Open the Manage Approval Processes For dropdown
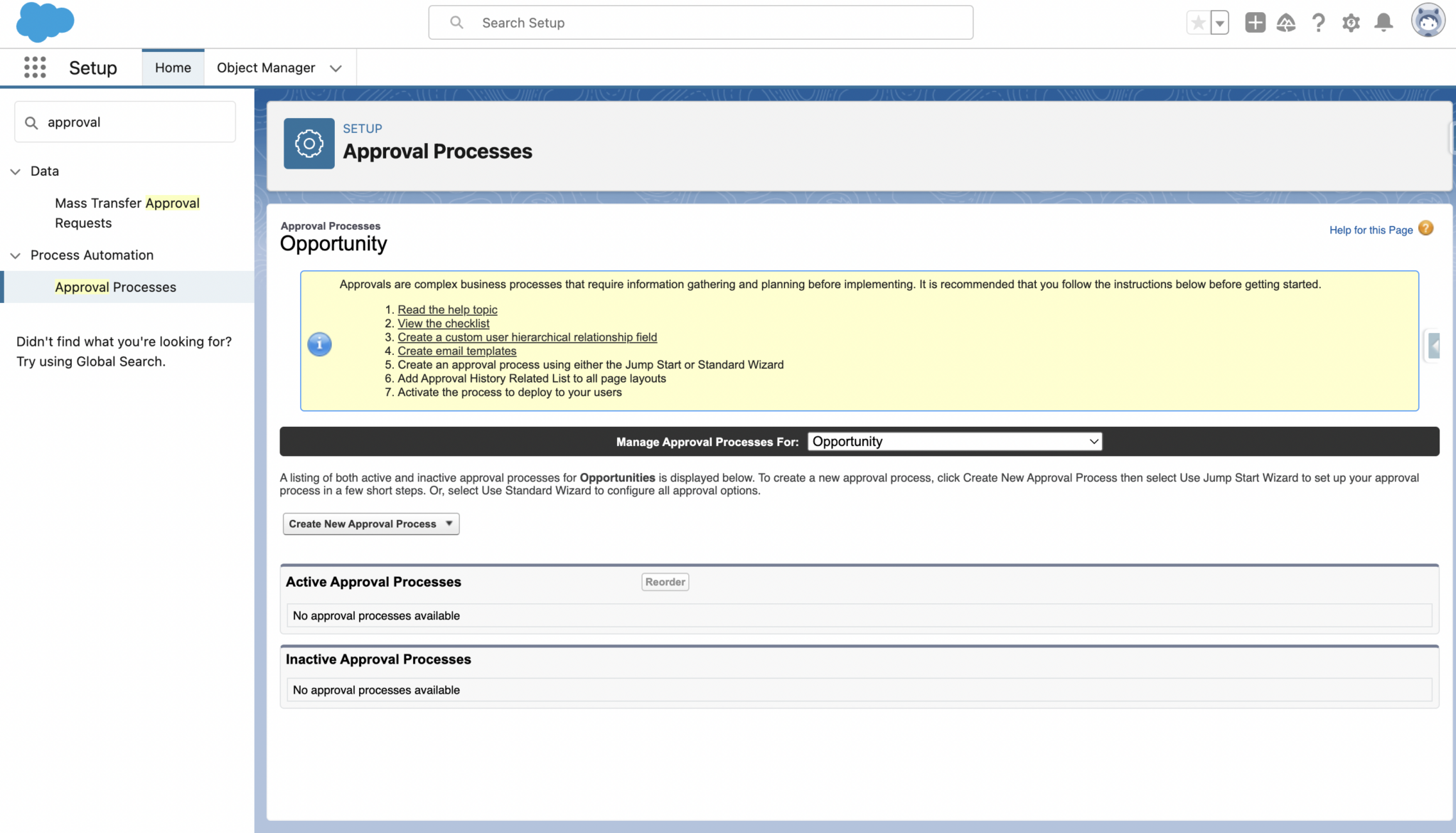Image resolution: width=1456 pixels, height=833 pixels. (953, 441)
